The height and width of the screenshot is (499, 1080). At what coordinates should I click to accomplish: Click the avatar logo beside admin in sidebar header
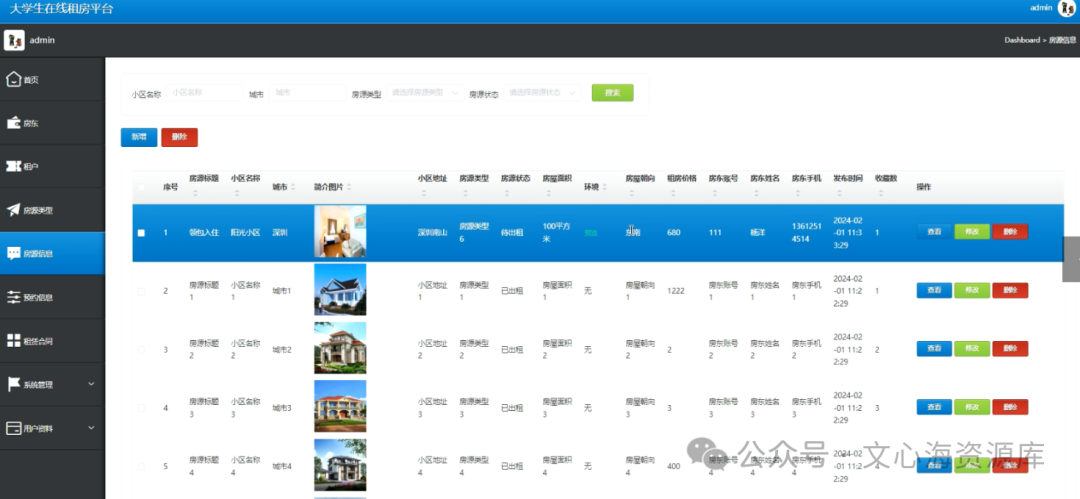14,40
